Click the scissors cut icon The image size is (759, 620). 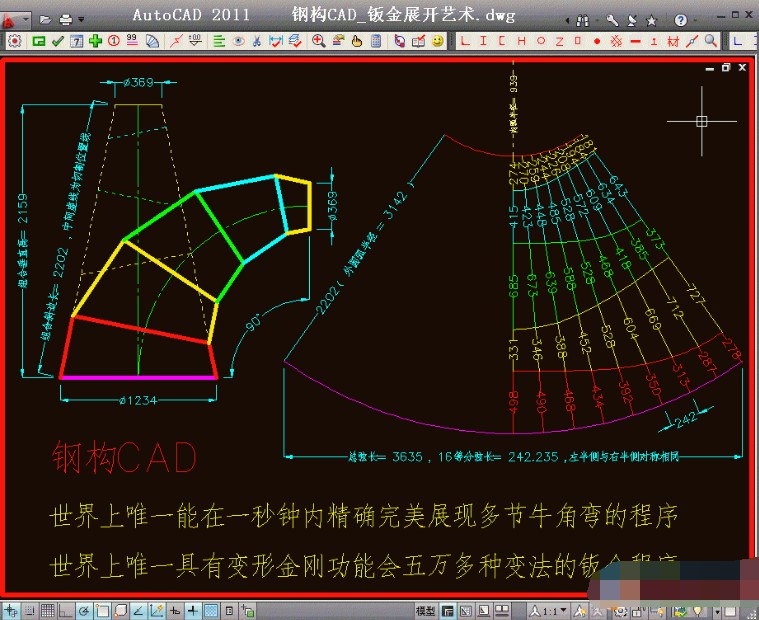[257, 41]
